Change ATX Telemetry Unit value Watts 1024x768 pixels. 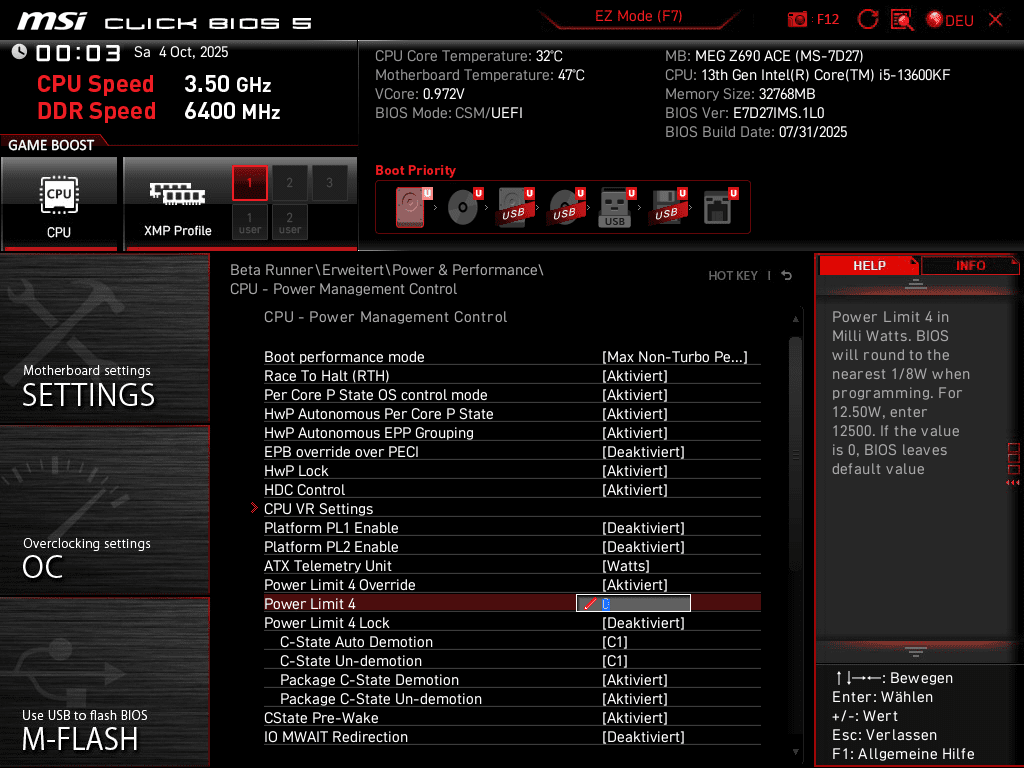[x=626, y=566]
